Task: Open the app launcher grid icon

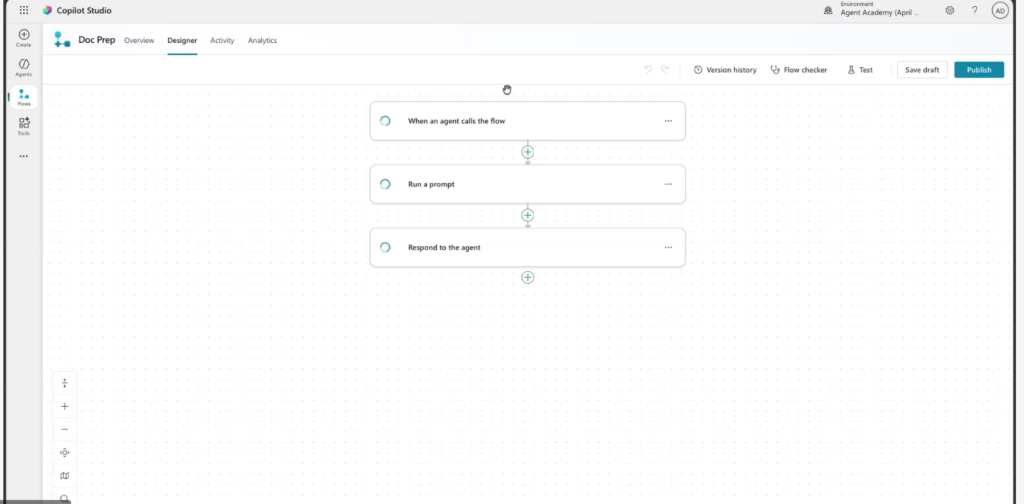Action: (x=24, y=10)
